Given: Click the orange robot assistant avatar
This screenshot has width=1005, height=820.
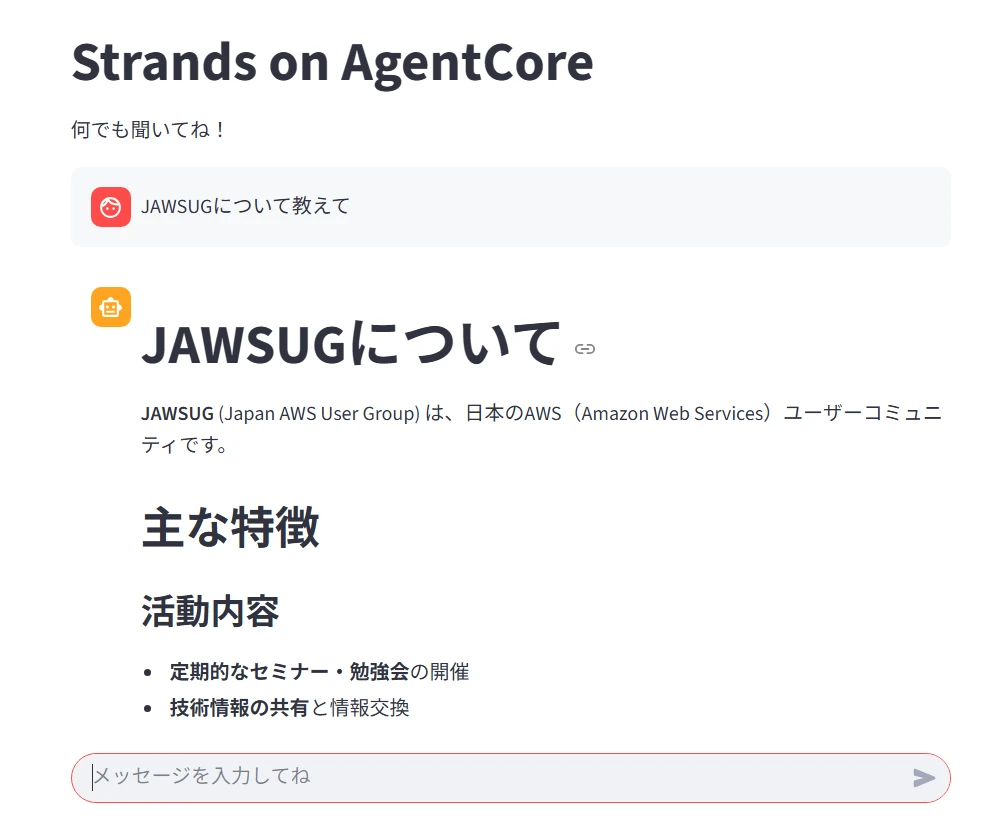Looking at the screenshot, I should pyautogui.click(x=111, y=307).
